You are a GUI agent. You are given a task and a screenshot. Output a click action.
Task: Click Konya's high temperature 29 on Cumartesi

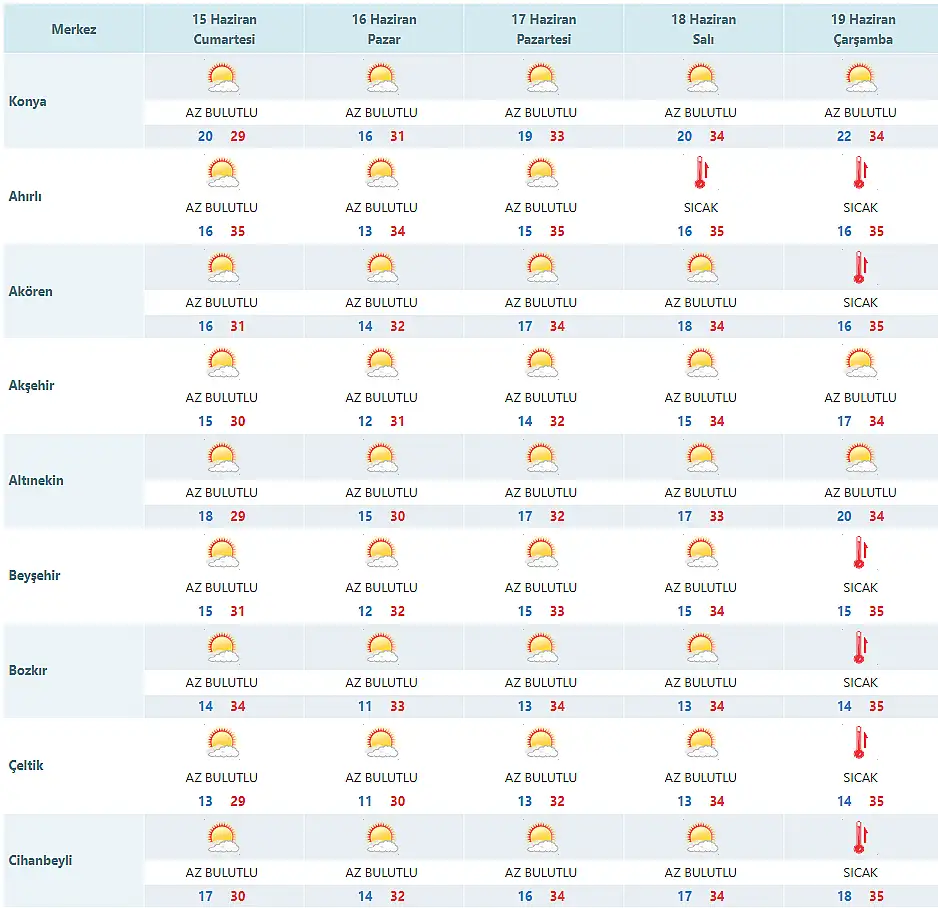coord(238,136)
